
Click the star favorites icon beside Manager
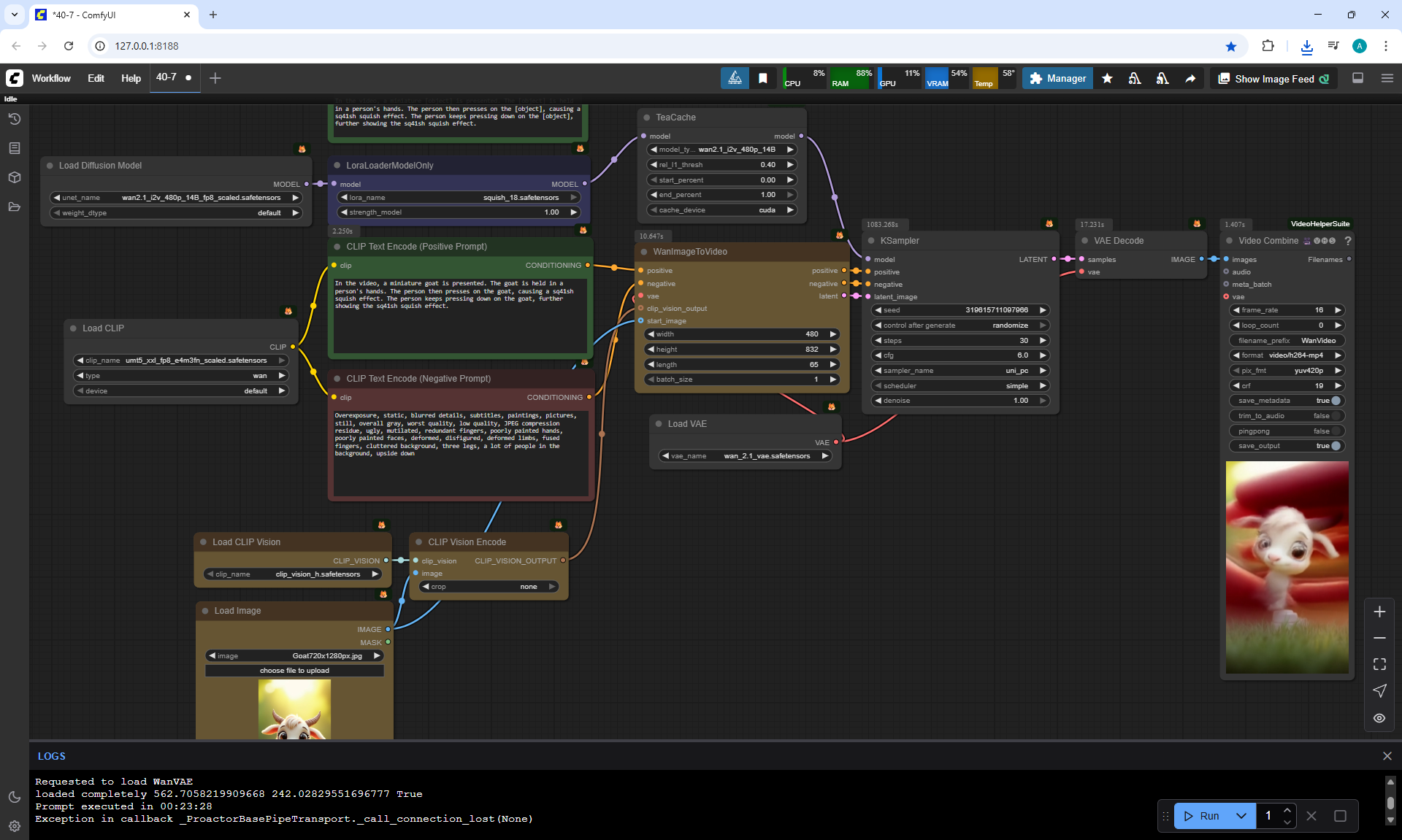tap(1107, 78)
